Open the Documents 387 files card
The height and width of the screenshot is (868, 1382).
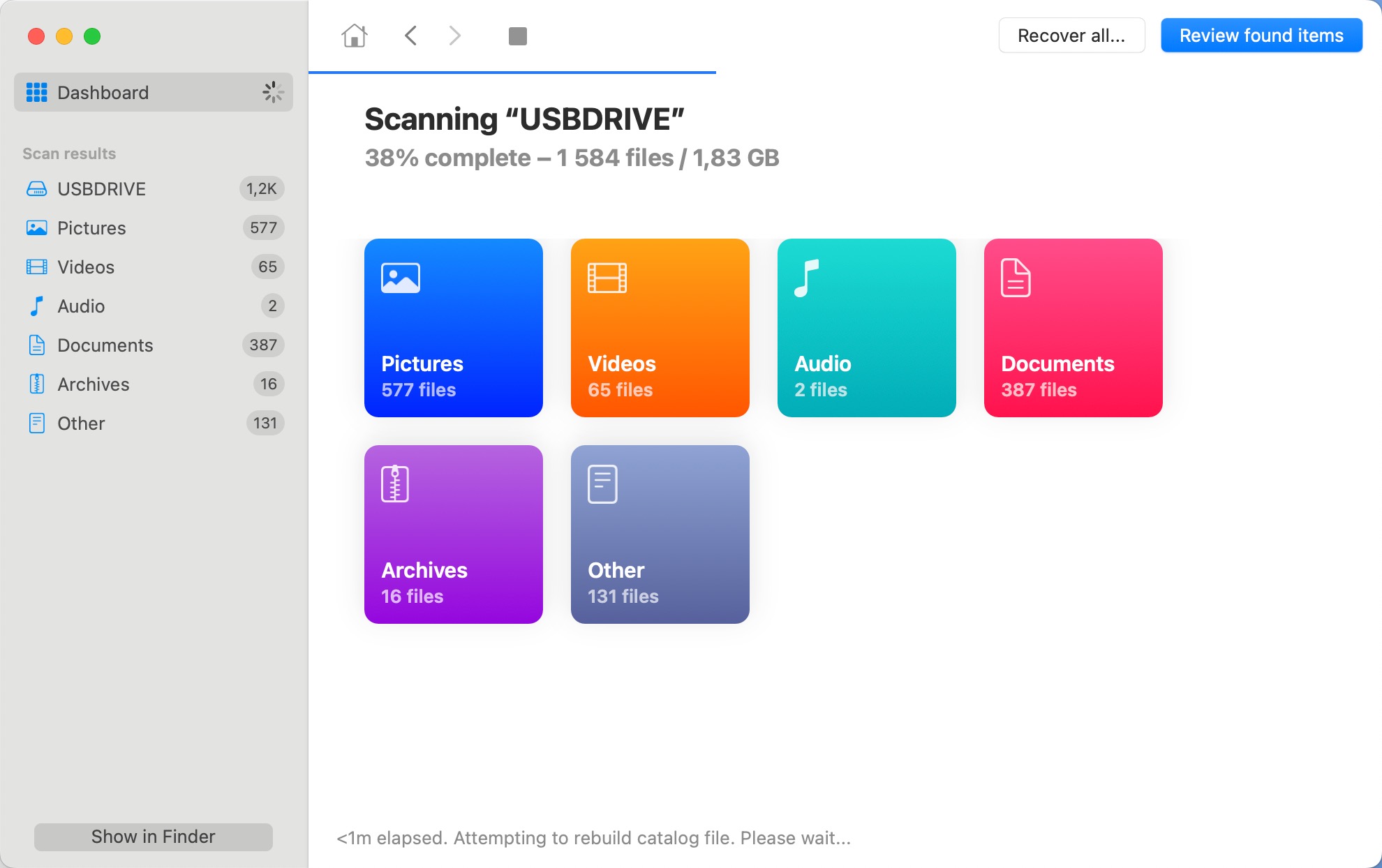(x=1073, y=328)
